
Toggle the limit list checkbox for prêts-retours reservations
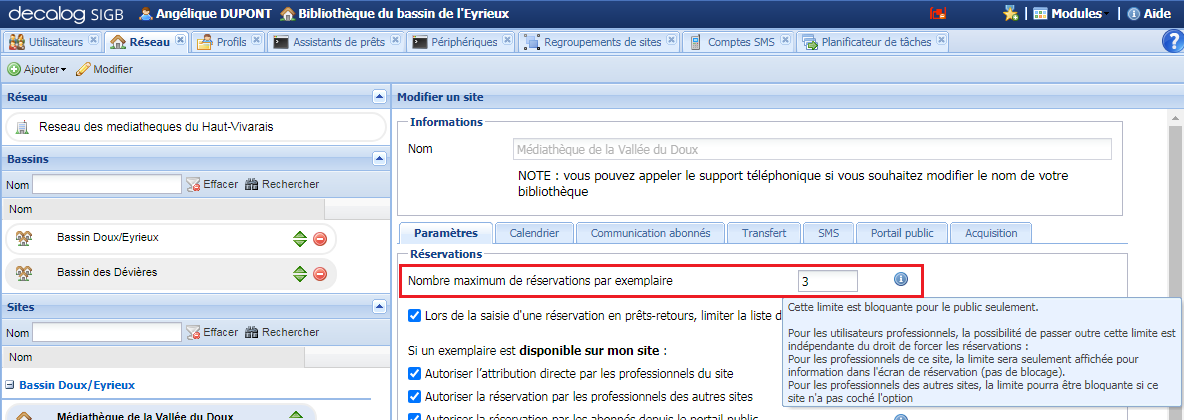coord(415,316)
